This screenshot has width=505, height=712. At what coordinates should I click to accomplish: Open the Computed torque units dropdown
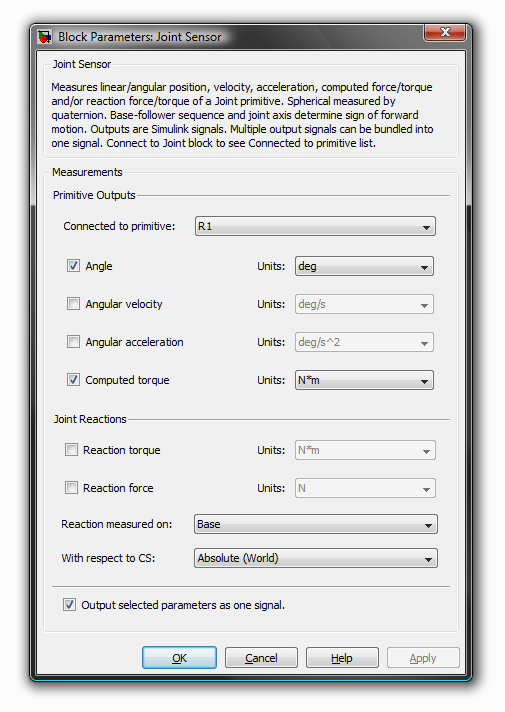[x=364, y=380]
